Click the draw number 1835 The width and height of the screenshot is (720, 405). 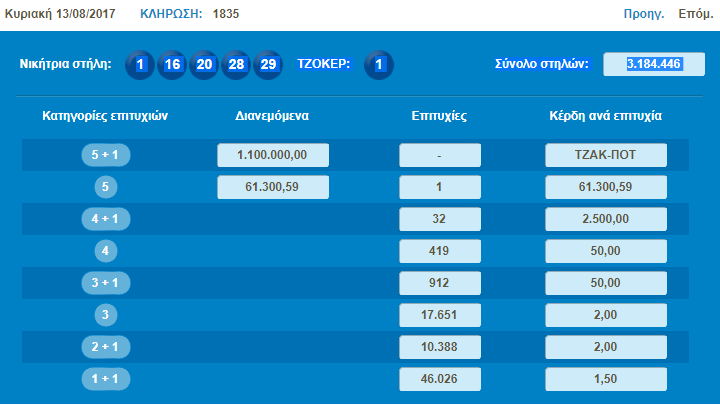[226, 15]
